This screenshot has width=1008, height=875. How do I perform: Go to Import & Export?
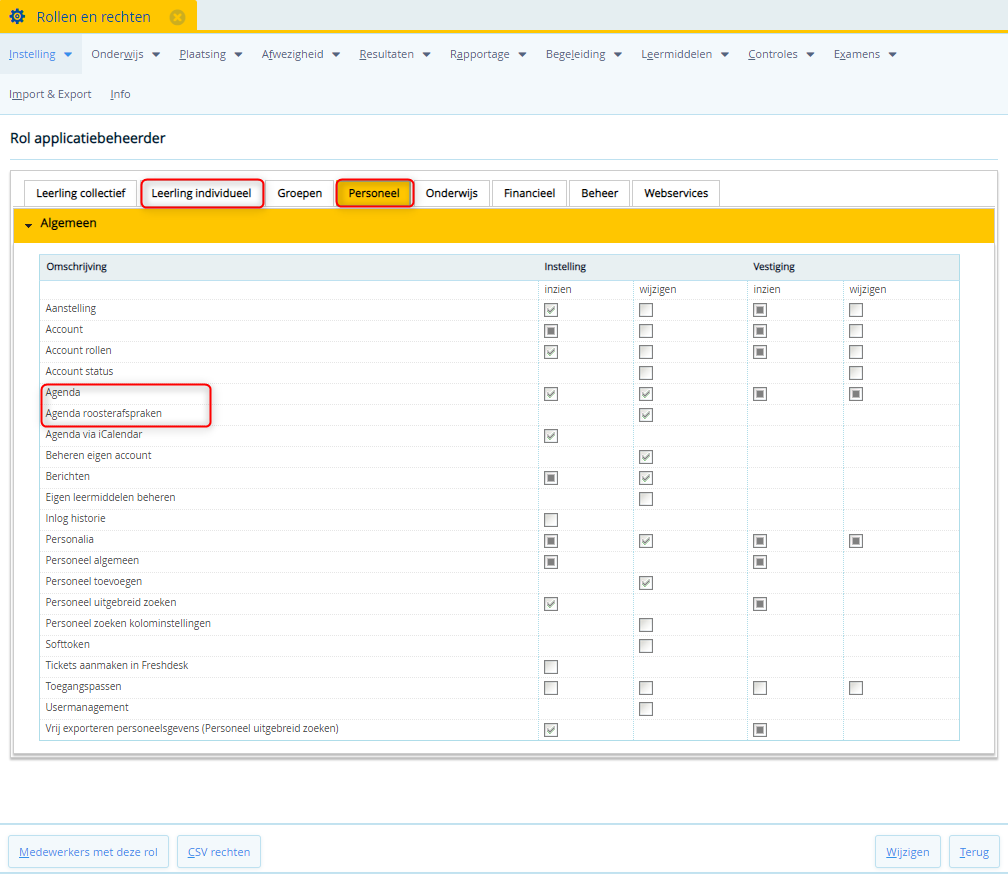[x=50, y=95]
